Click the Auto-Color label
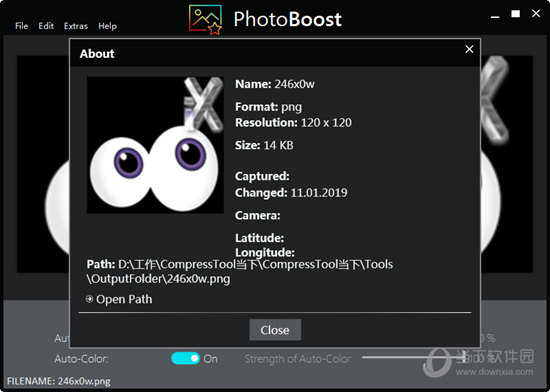This screenshot has width=550, height=392. (x=81, y=359)
